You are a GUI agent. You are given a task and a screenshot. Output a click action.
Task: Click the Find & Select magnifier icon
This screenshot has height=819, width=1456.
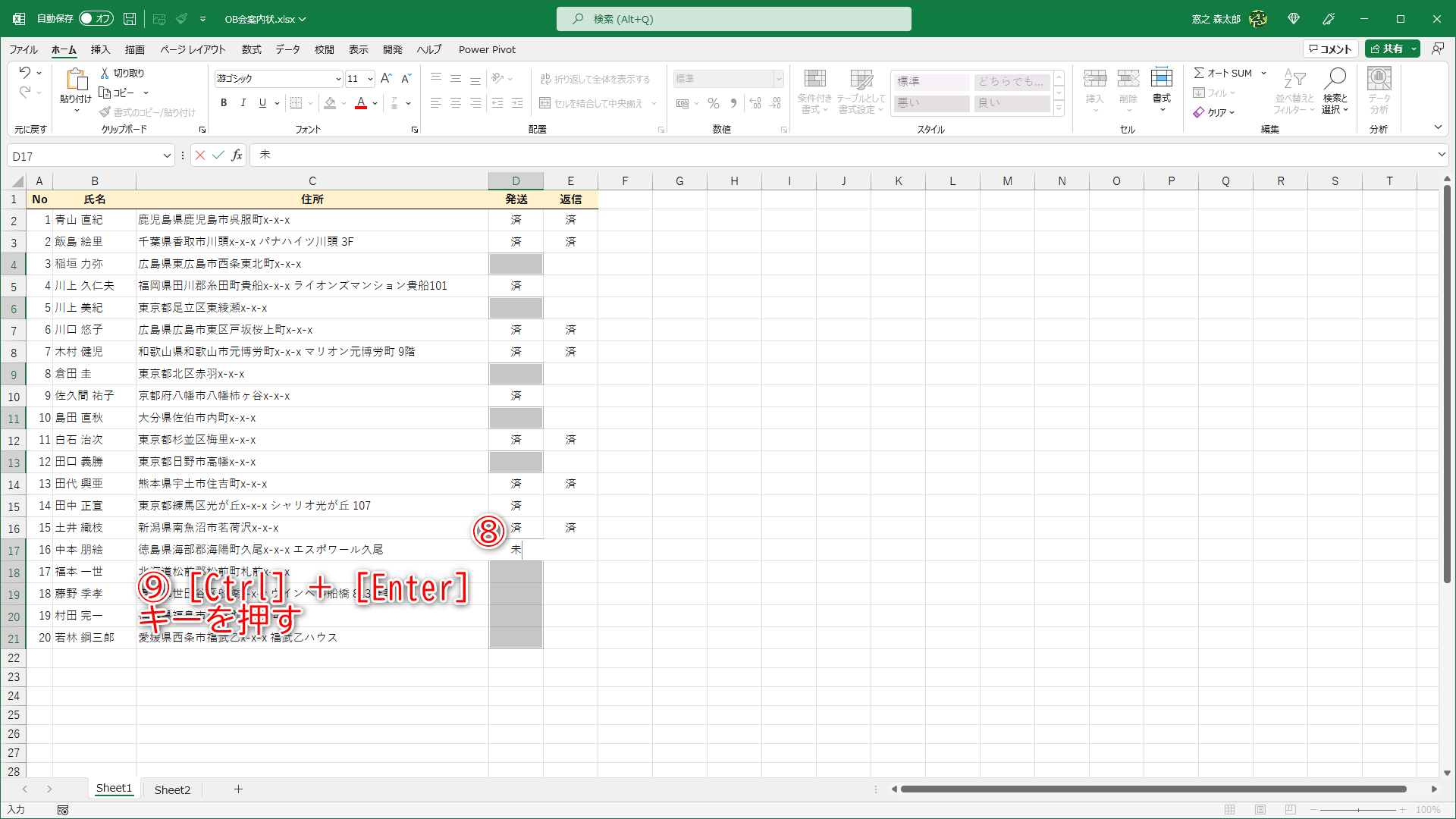point(1335,78)
